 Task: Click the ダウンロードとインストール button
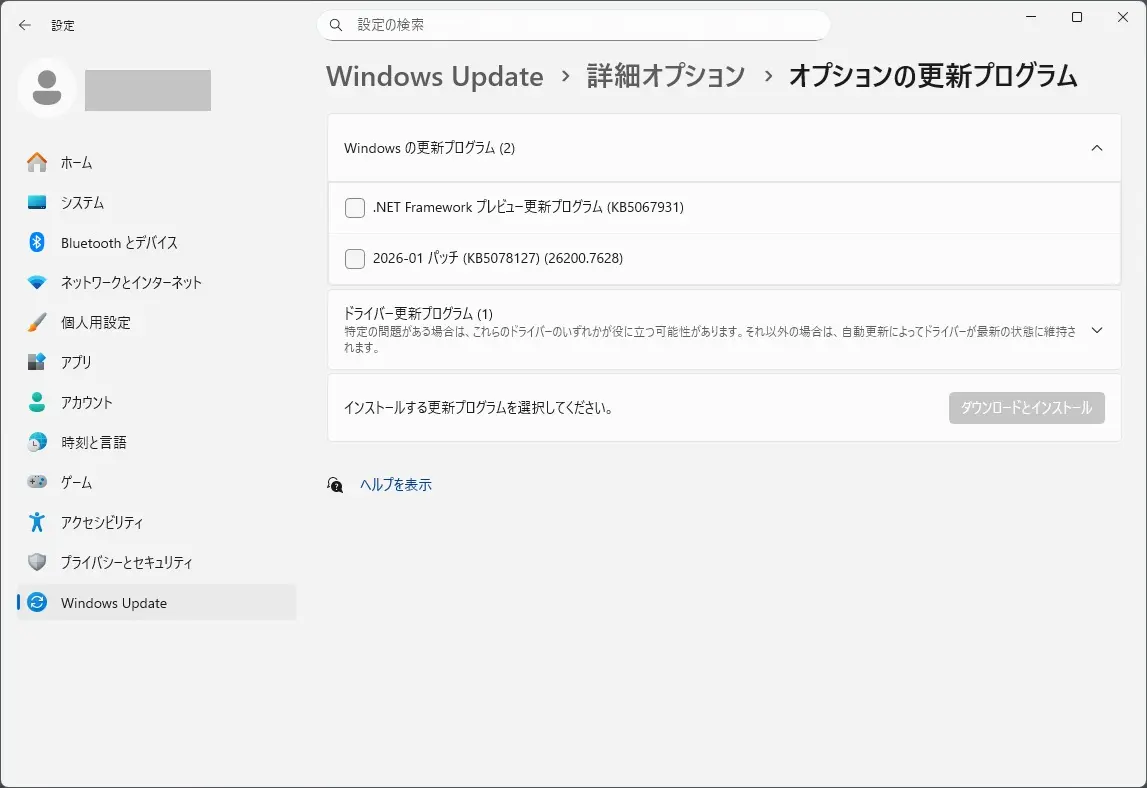click(1026, 407)
